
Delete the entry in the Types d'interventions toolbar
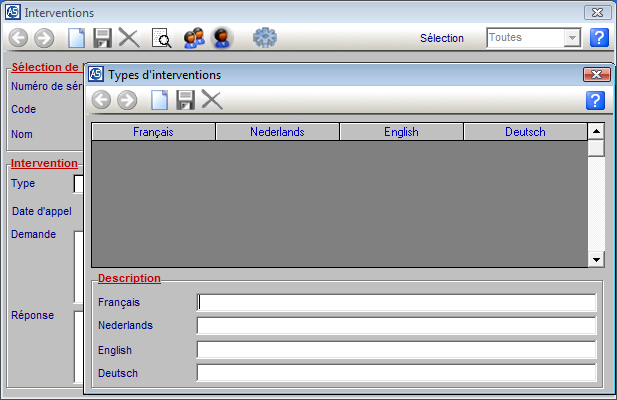(x=211, y=99)
